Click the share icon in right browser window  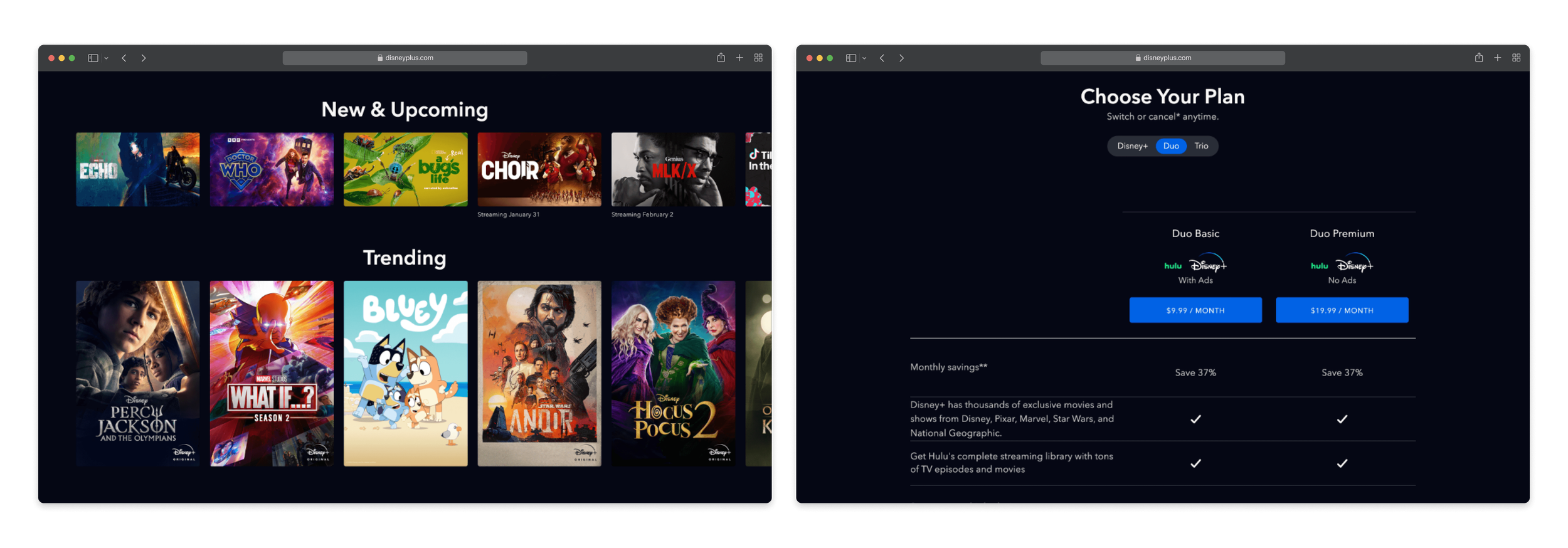tap(1479, 58)
